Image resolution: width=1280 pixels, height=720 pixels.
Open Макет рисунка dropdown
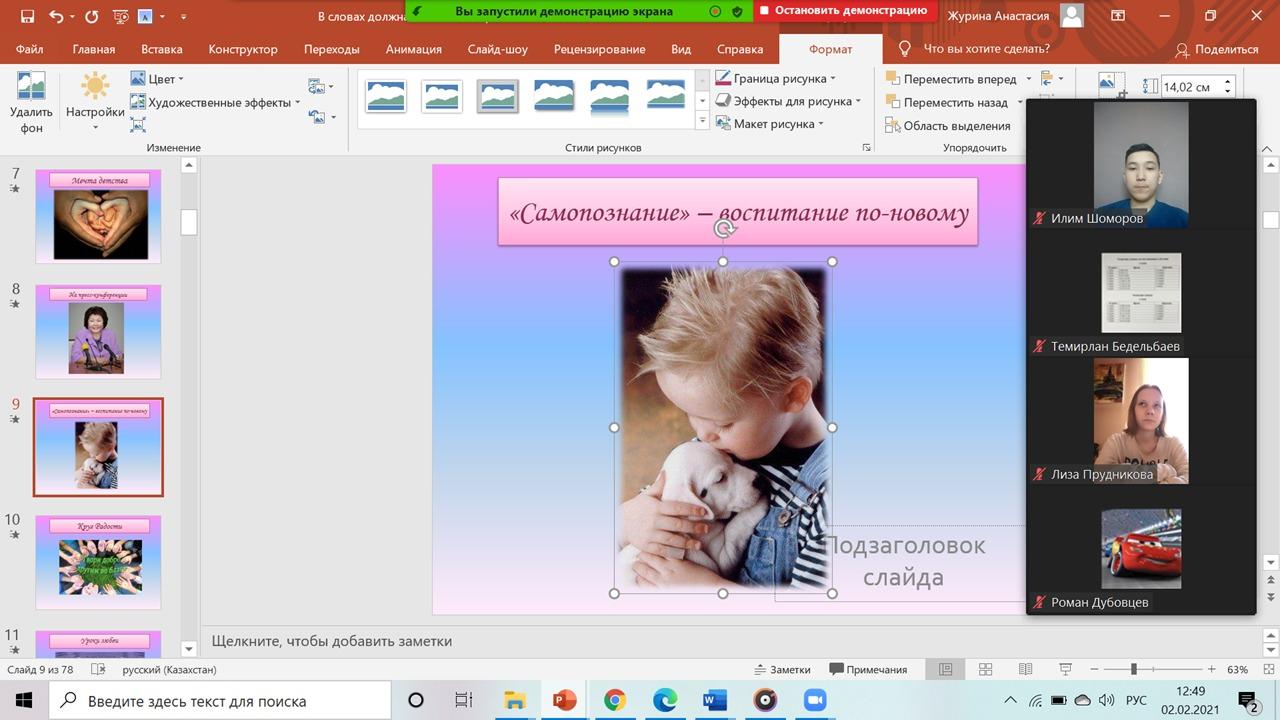769,124
